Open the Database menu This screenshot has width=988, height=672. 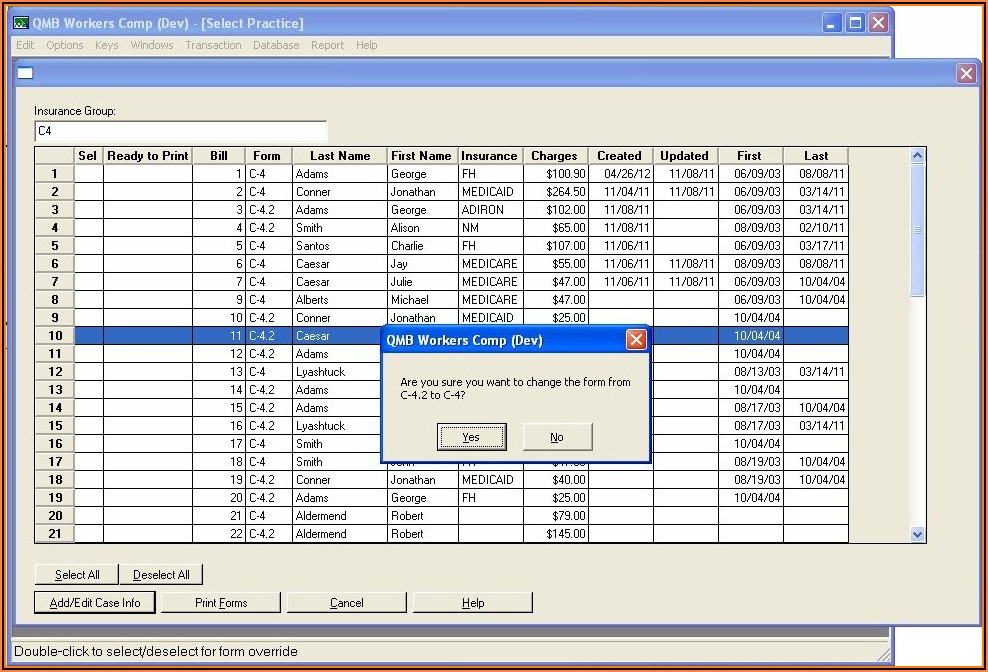click(276, 45)
